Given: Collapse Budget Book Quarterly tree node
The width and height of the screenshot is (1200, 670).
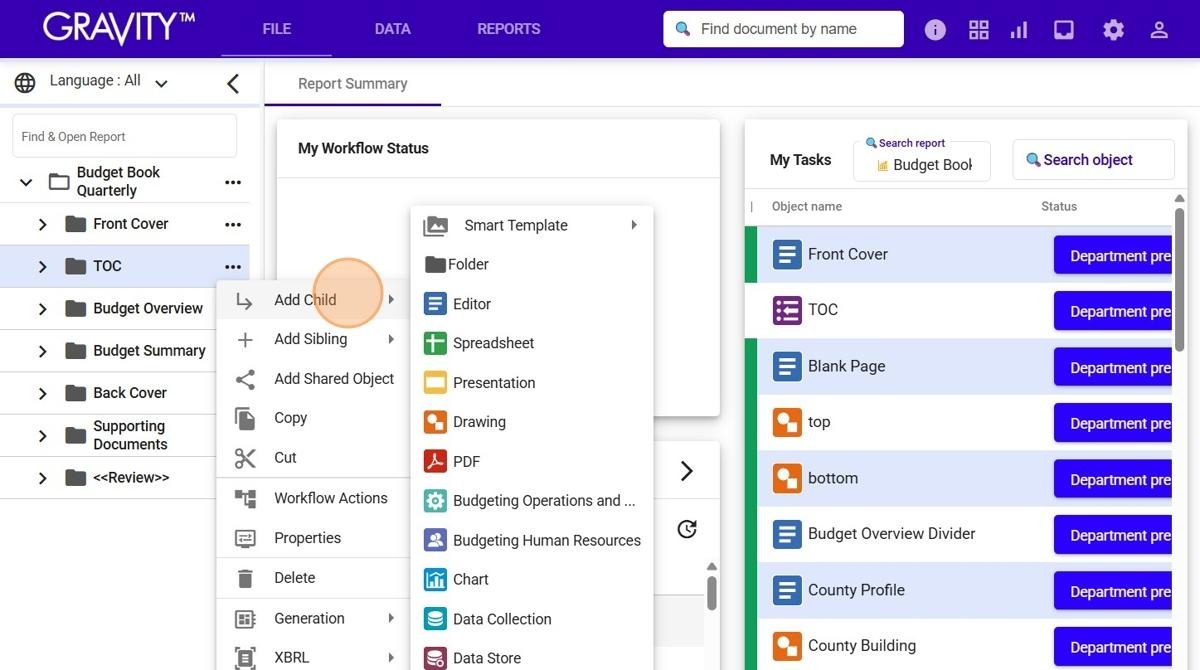Looking at the screenshot, I should click(26, 182).
